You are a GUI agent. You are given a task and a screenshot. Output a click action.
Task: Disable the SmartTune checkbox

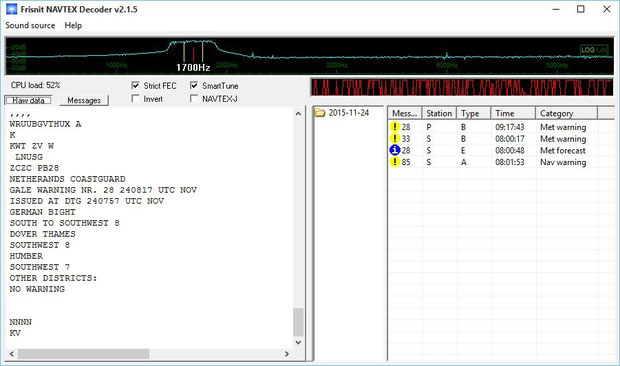click(x=194, y=85)
